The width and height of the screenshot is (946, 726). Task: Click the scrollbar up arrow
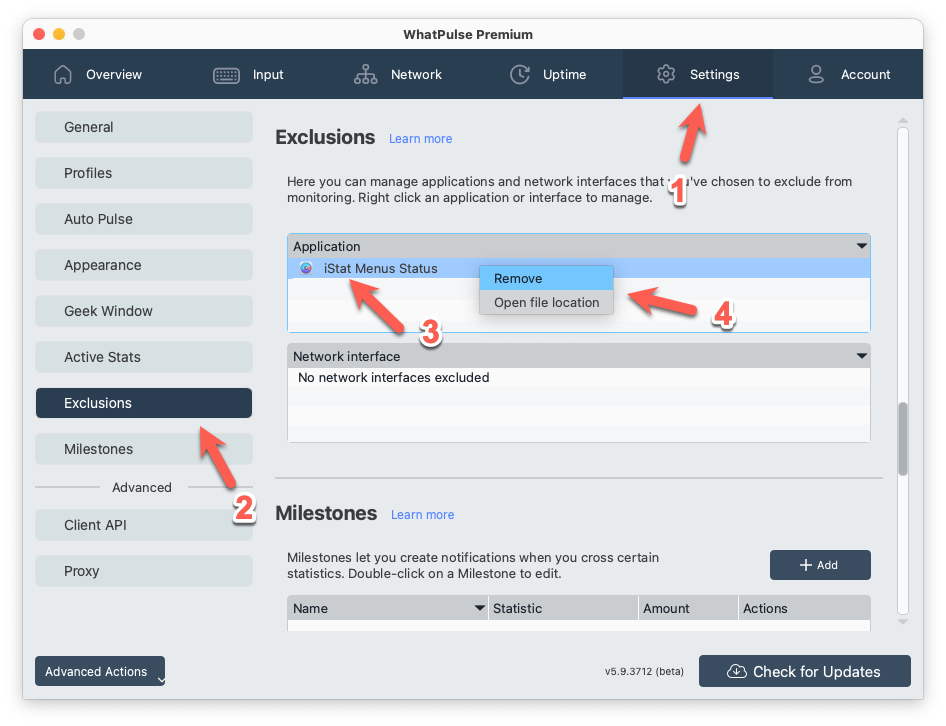pos(903,121)
